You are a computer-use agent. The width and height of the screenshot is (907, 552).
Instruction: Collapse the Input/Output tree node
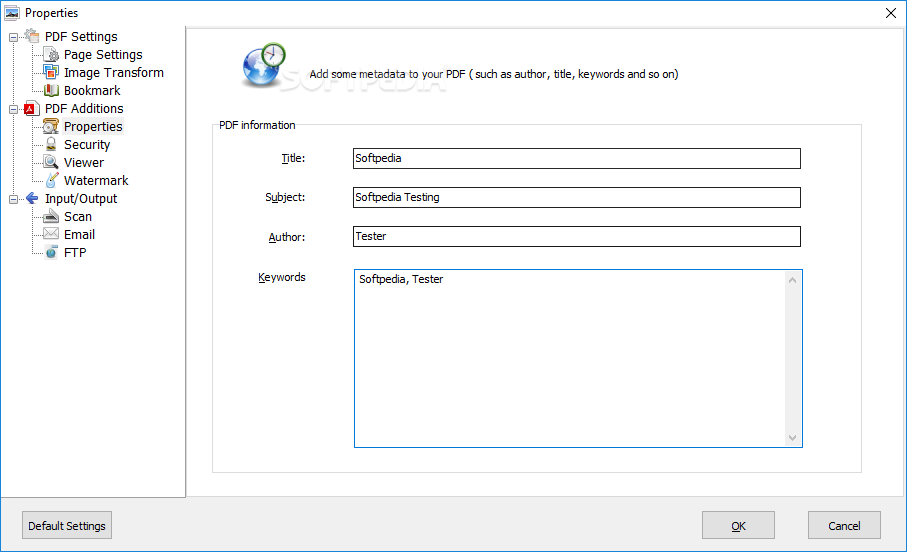[x=13, y=200]
